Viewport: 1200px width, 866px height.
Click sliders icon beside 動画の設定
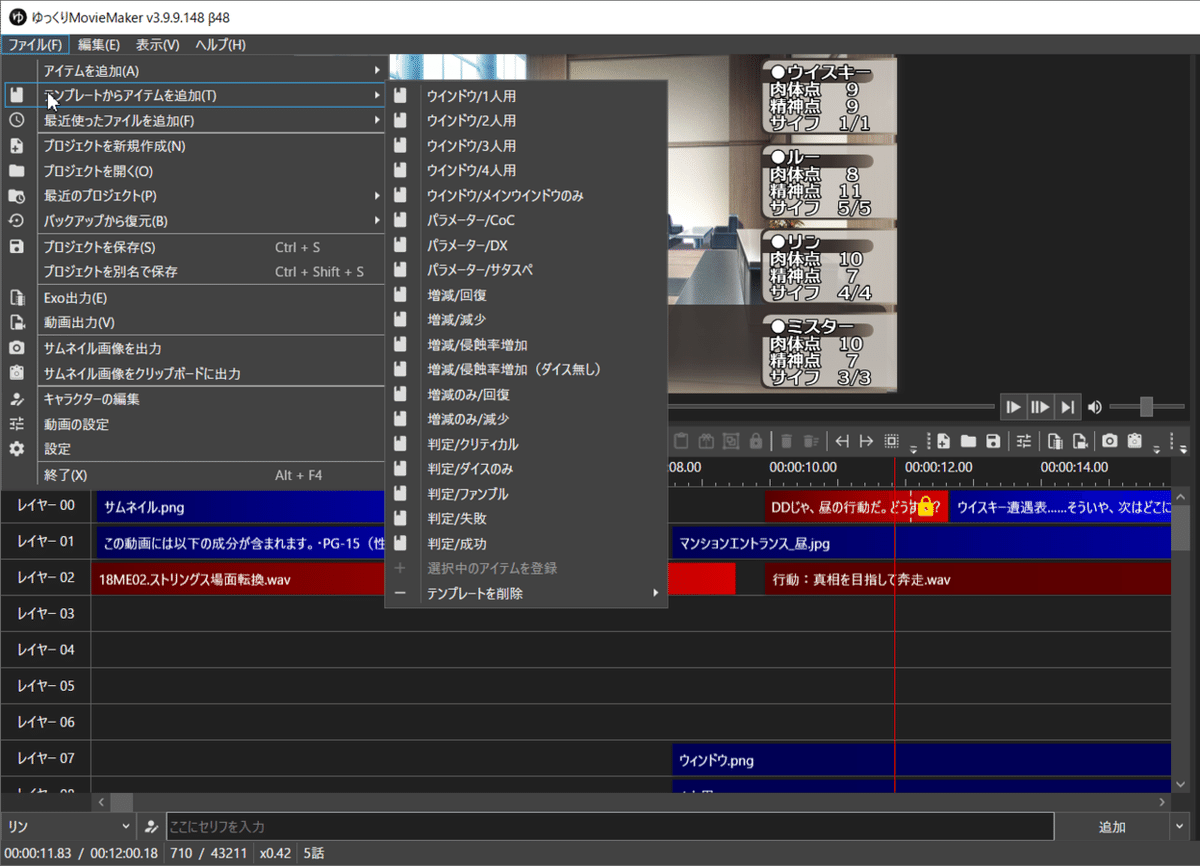[x=17, y=424]
